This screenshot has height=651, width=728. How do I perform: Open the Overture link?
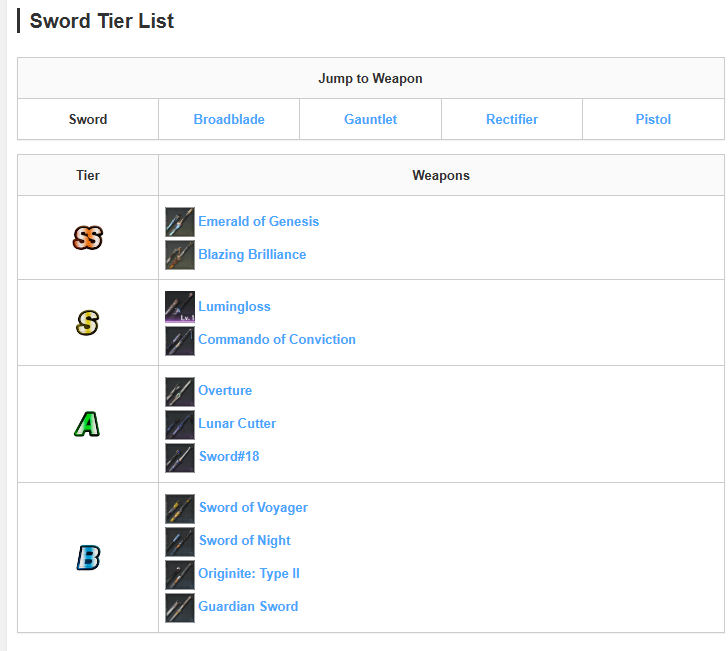[x=225, y=391]
